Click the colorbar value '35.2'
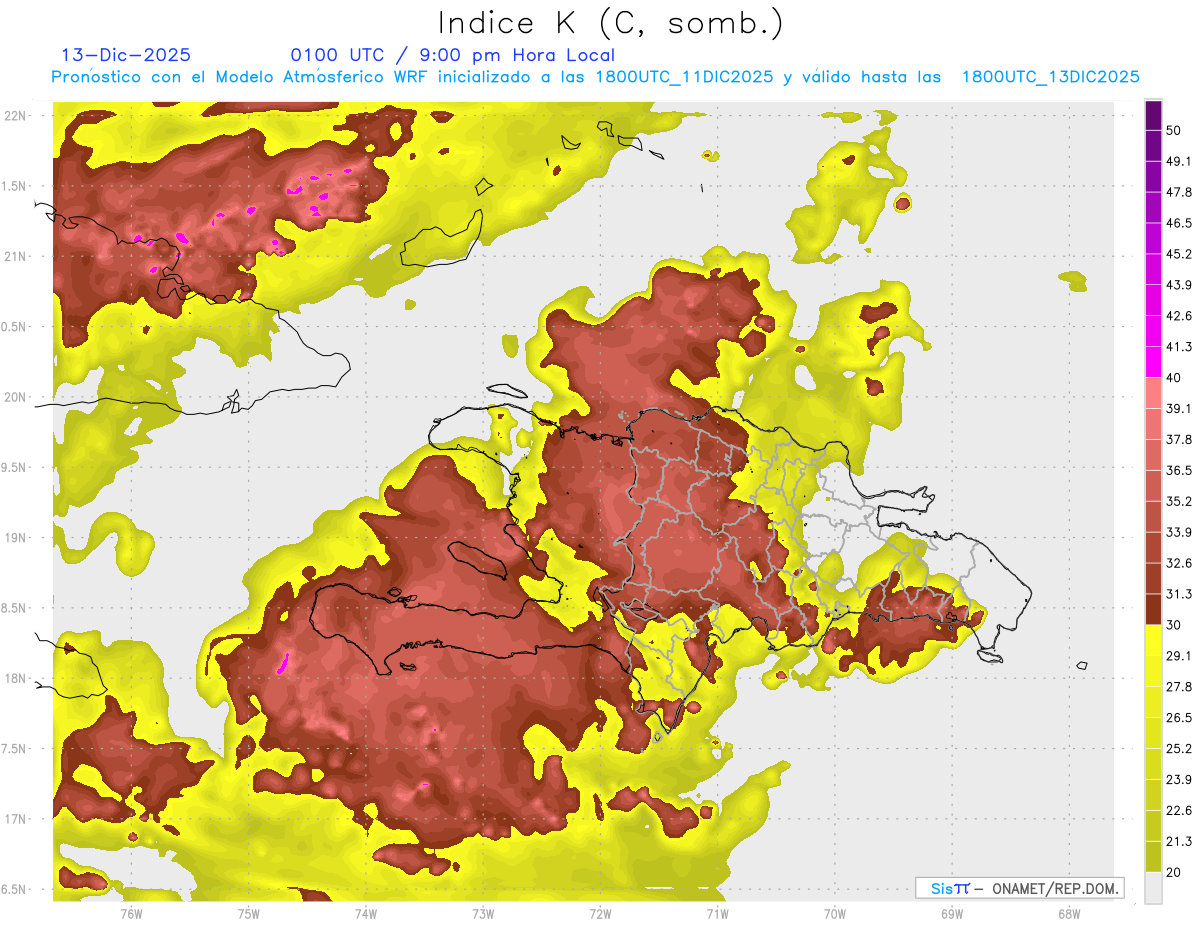This screenshot has width=1200, height=927. point(1178,502)
